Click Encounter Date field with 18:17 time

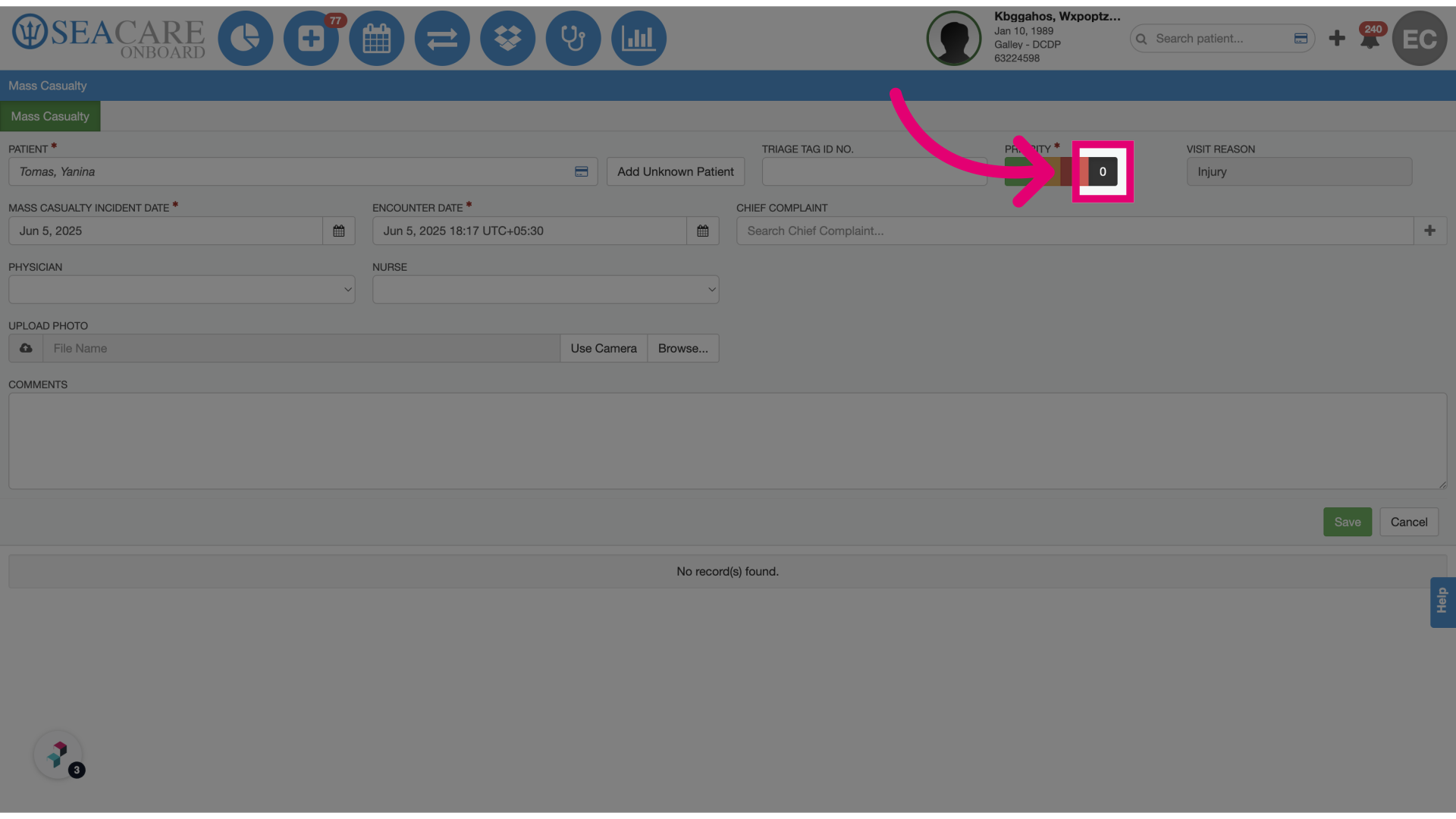(529, 231)
